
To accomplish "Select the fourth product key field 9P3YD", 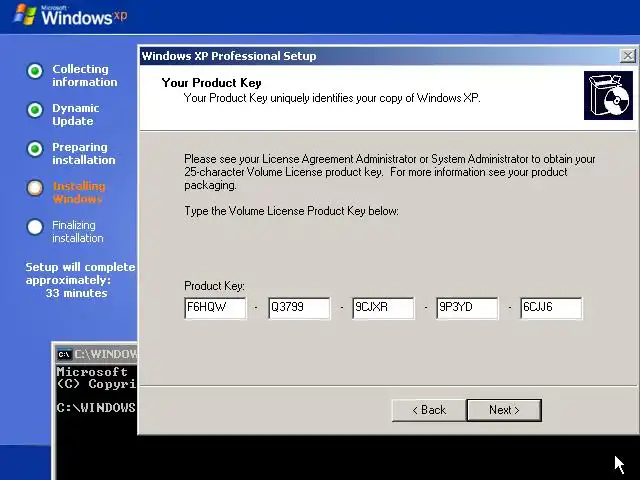I will tap(467, 308).
